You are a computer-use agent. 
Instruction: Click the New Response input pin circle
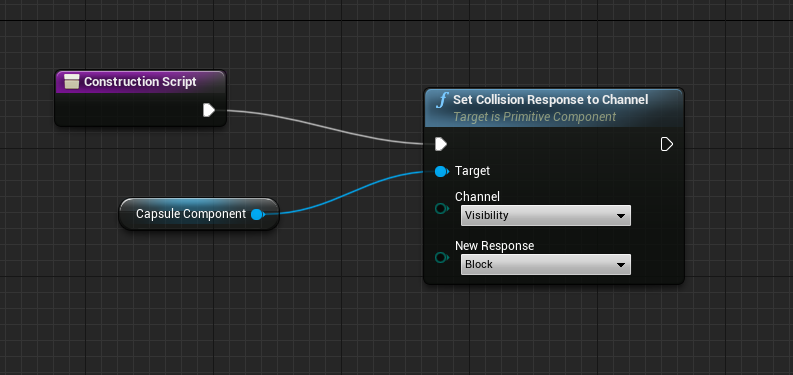[x=442, y=258]
